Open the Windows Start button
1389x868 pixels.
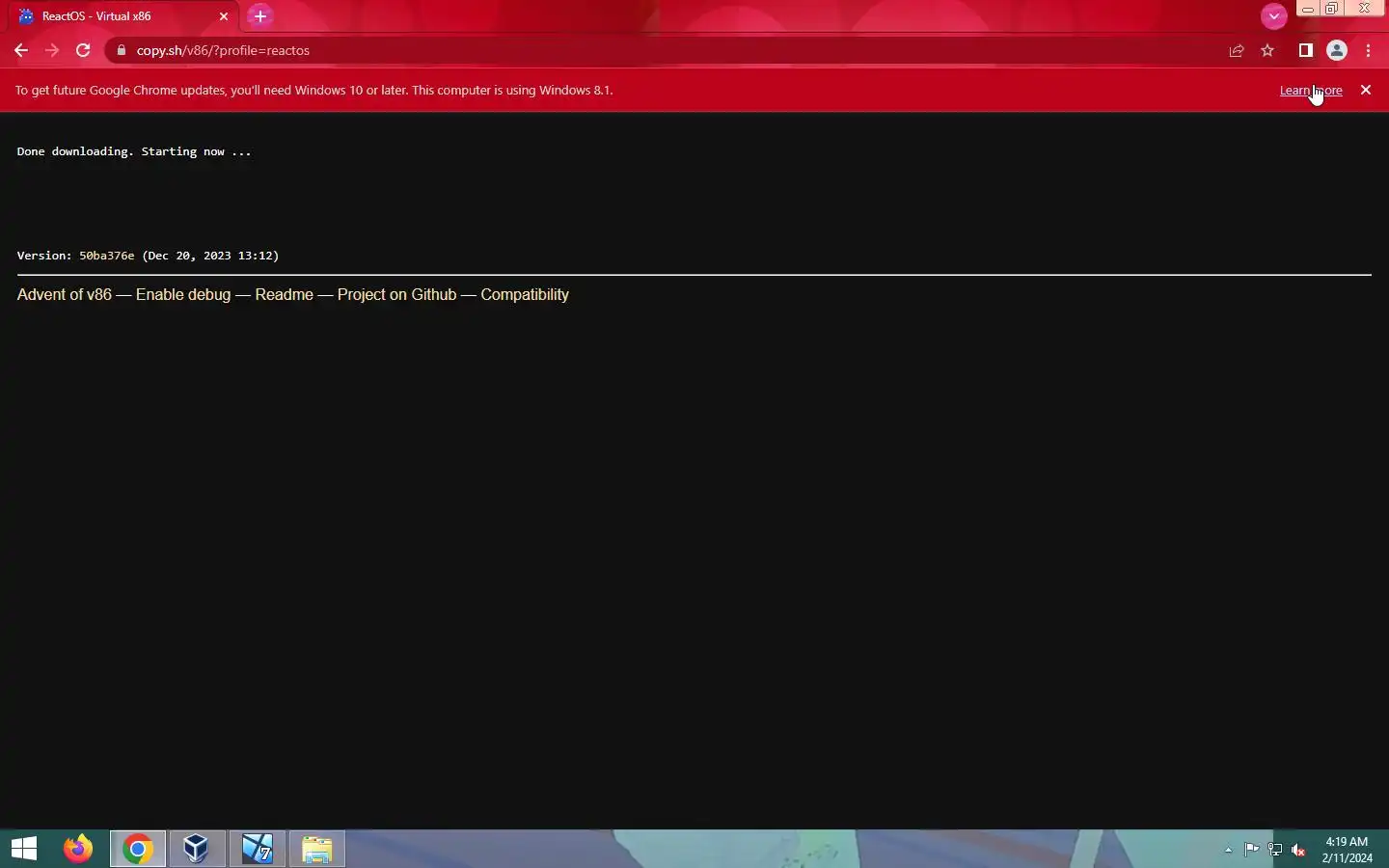(24, 849)
